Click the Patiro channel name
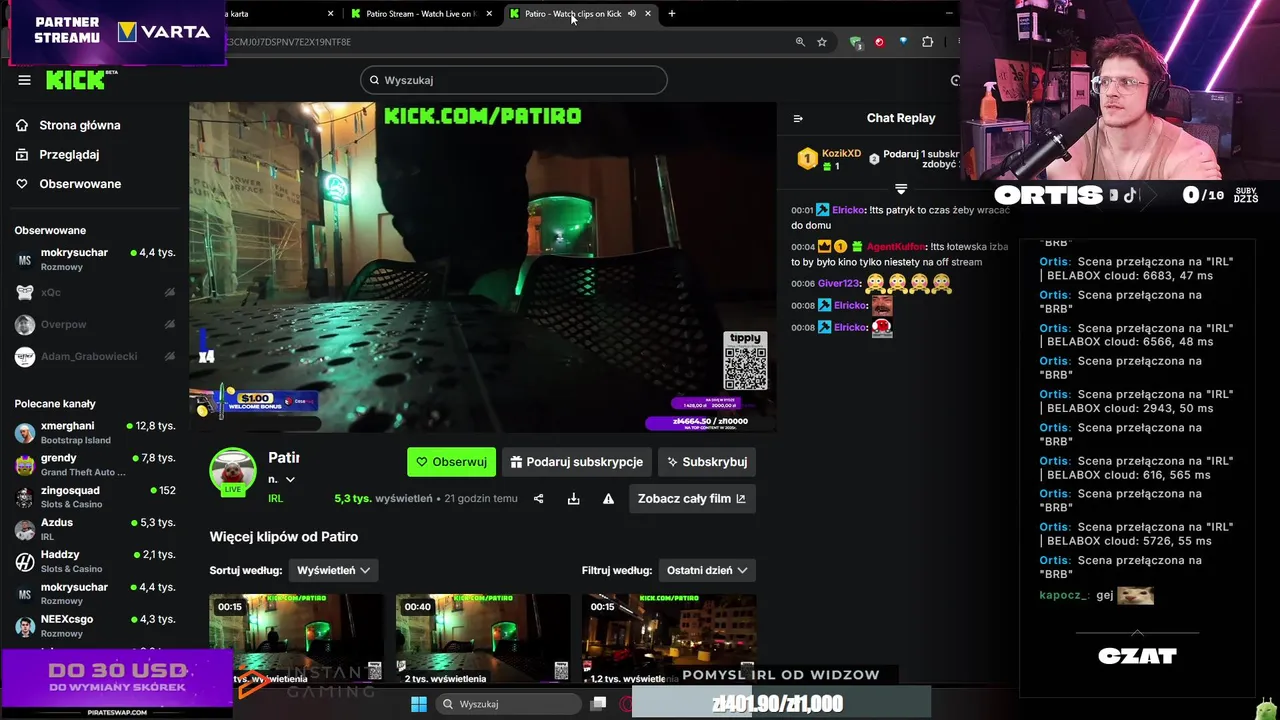 284,457
